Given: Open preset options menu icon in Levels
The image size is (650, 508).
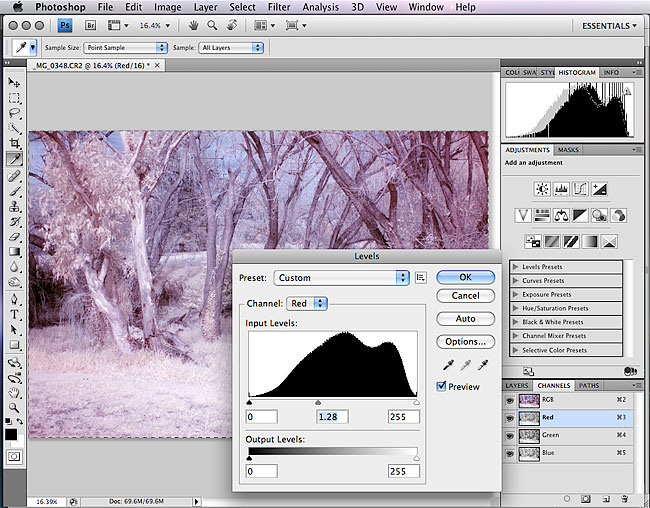Looking at the screenshot, I should (x=421, y=278).
